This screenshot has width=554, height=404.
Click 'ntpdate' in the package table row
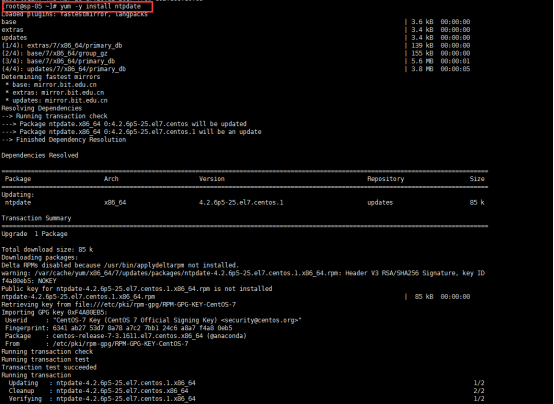(x=18, y=203)
